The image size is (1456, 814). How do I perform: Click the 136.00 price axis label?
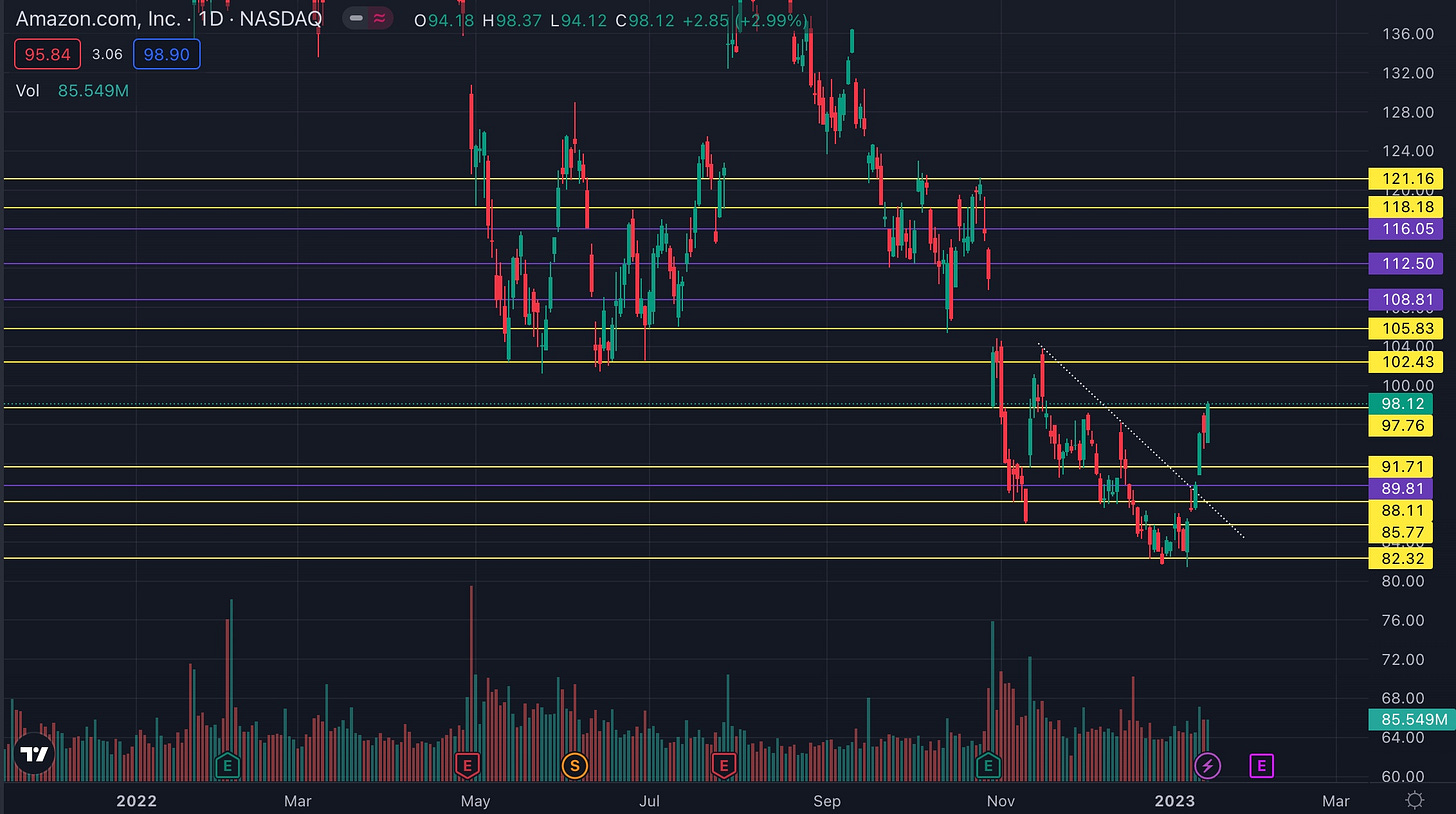1408,34
